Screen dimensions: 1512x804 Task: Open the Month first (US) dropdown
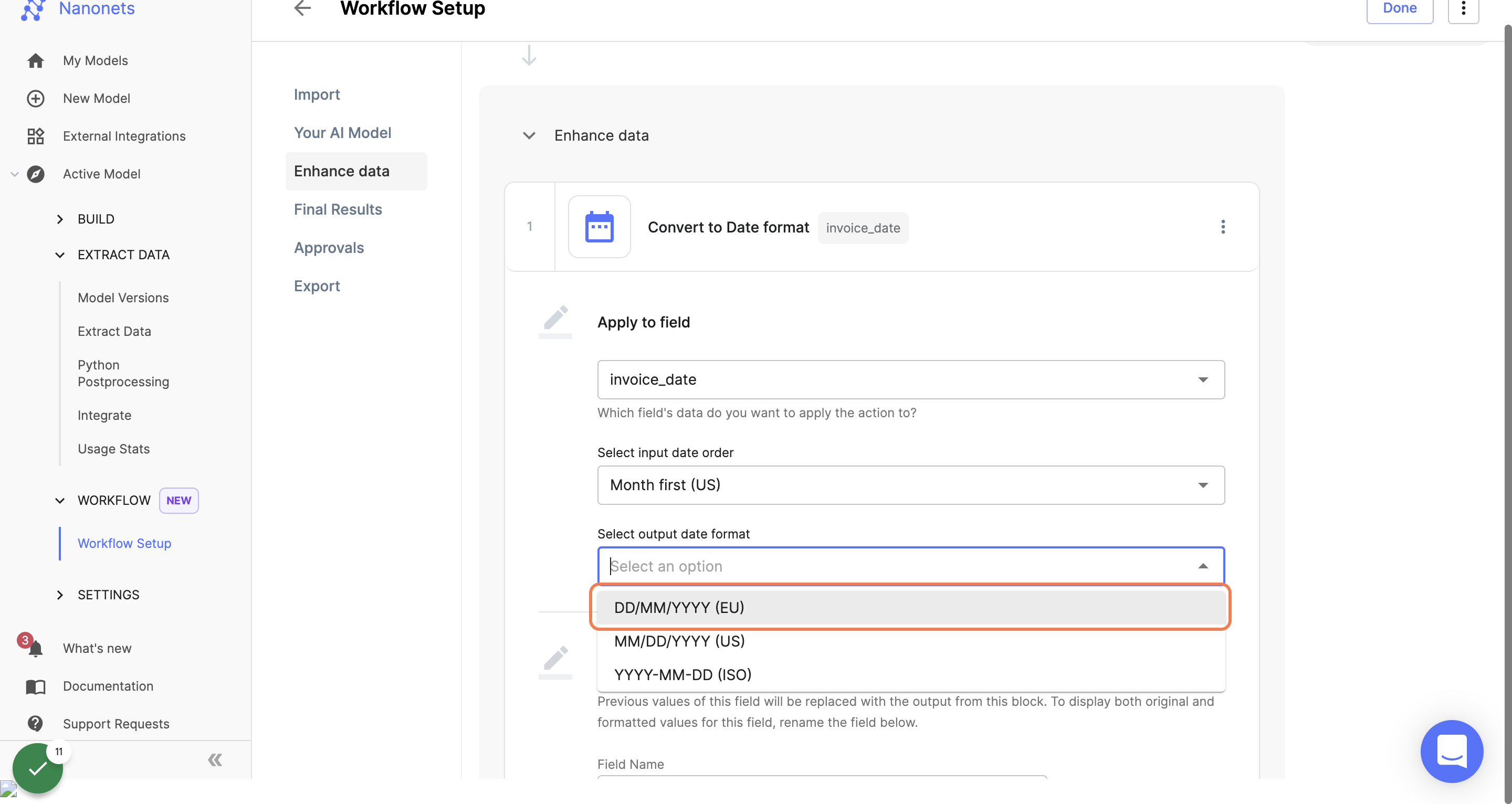911,485
